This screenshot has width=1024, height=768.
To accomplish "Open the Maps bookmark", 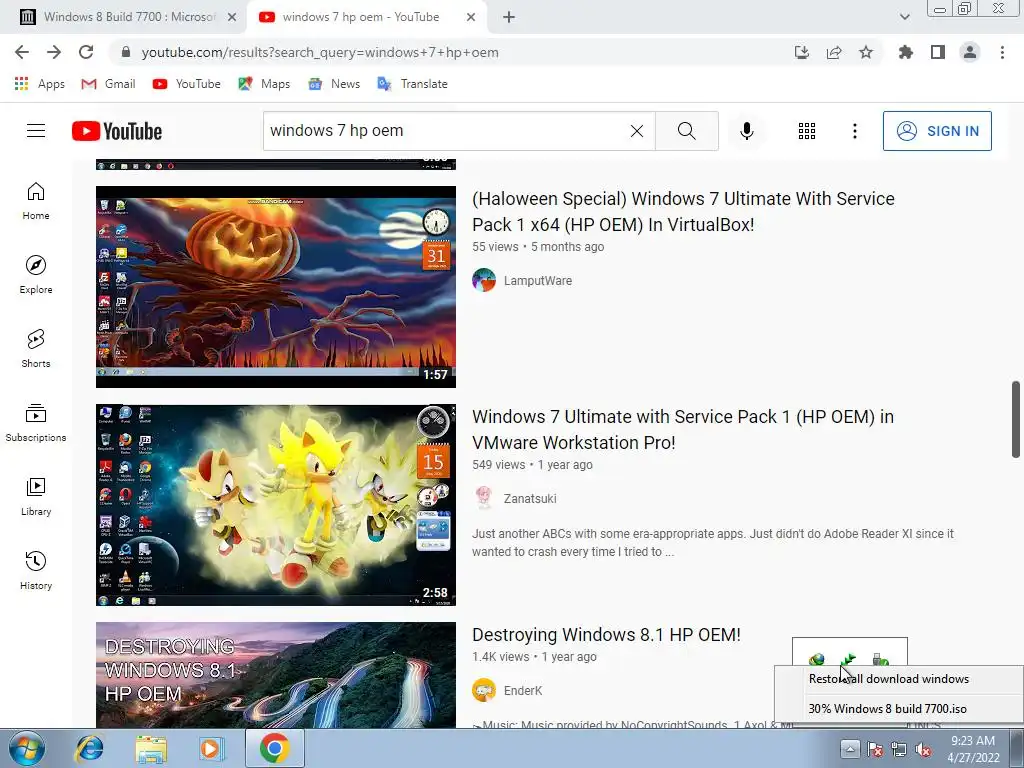I will [264, 84].
